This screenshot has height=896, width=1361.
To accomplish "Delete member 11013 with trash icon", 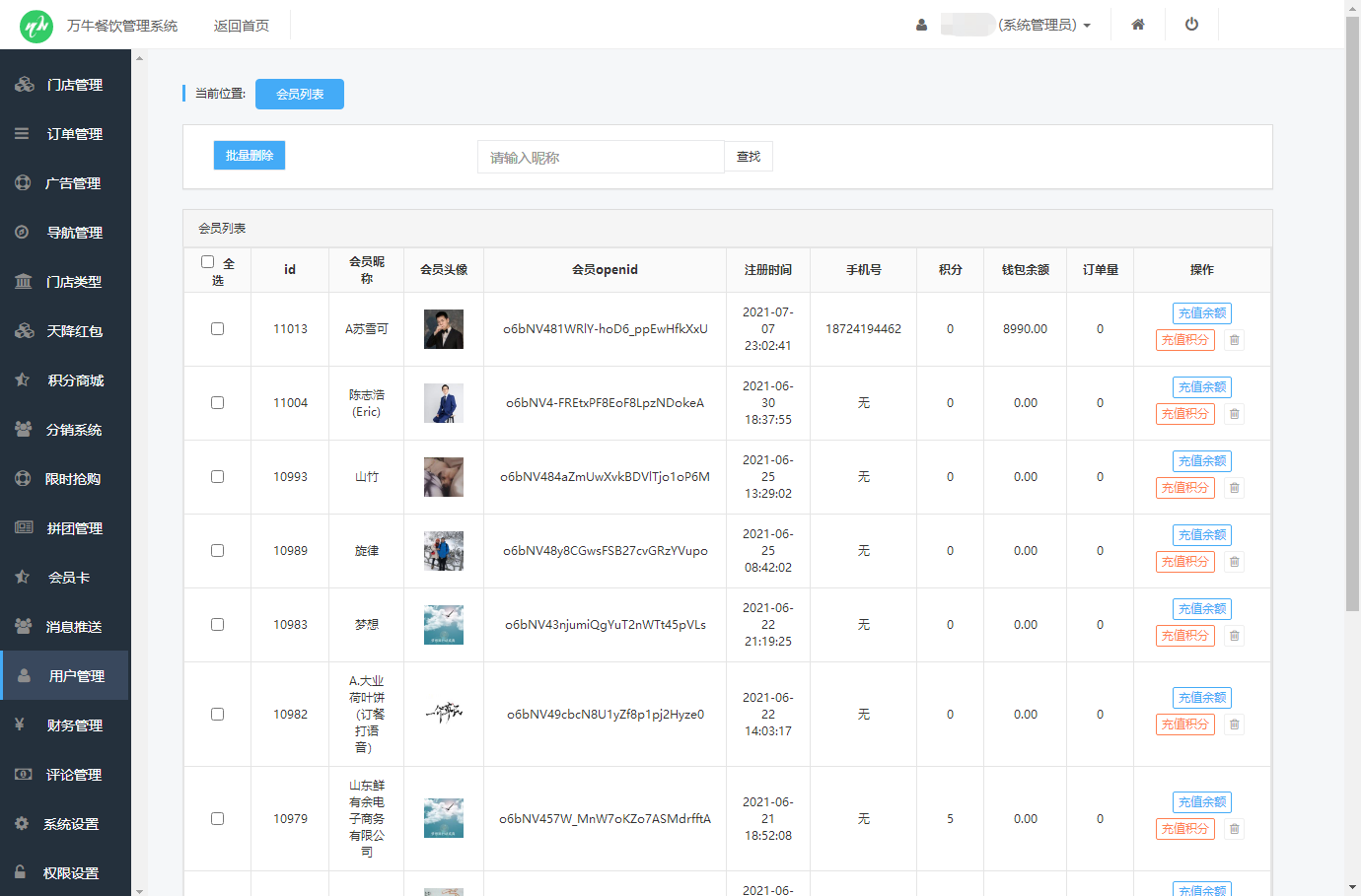I will click(x=1234, y=340).
